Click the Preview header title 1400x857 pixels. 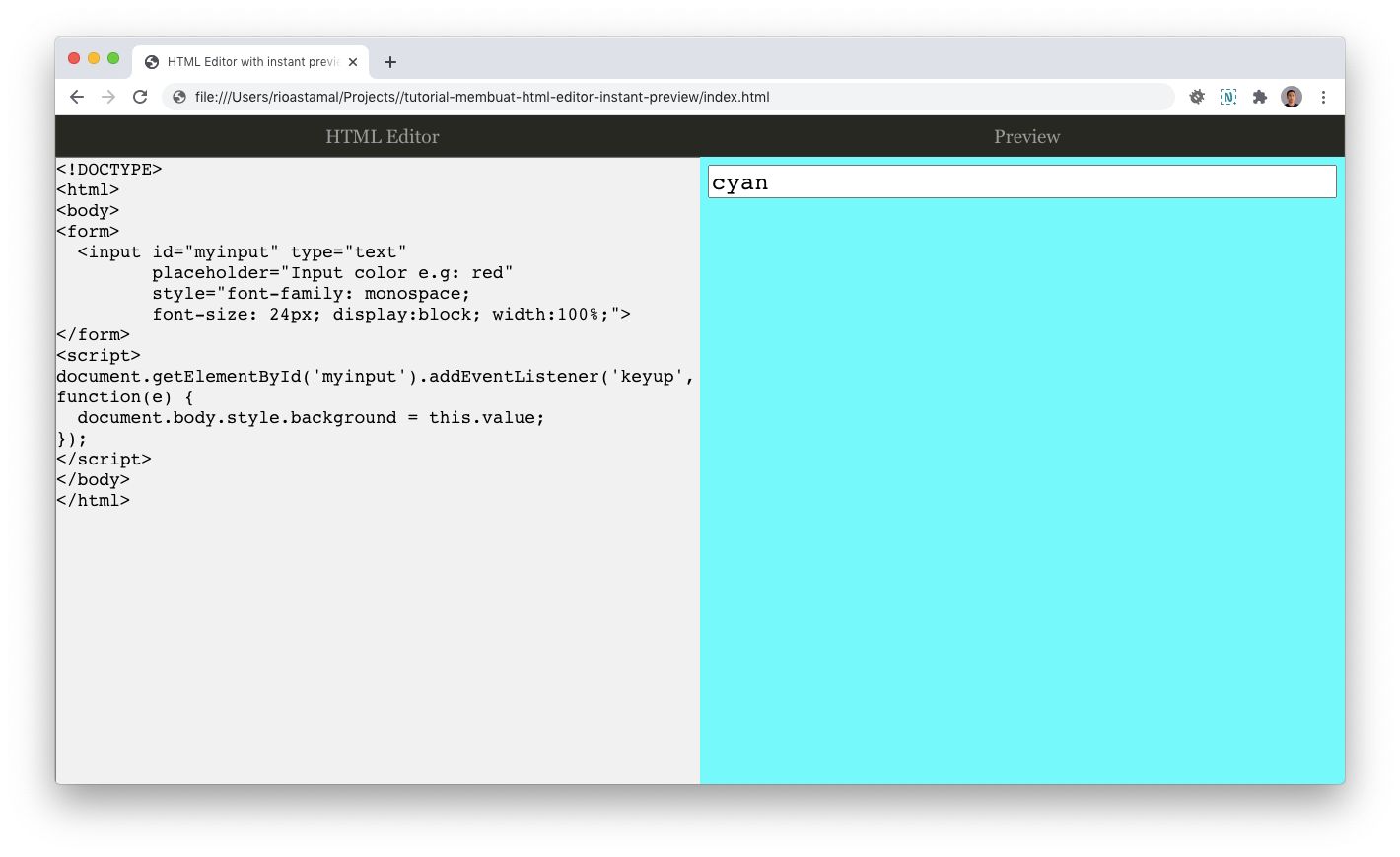click(1027, 137)
